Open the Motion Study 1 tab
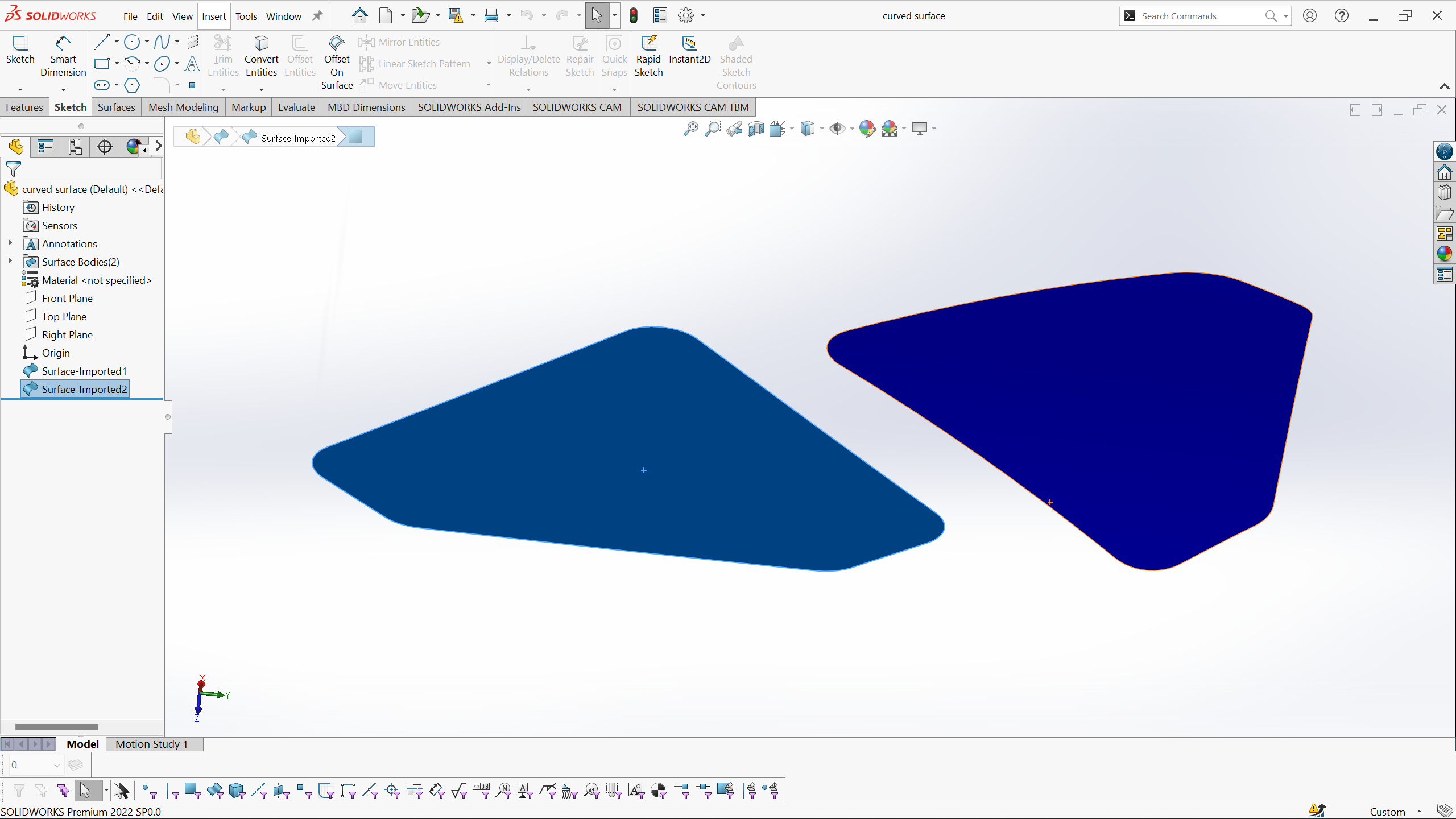The image size is (1456, 819). click(x=151, y=744)
